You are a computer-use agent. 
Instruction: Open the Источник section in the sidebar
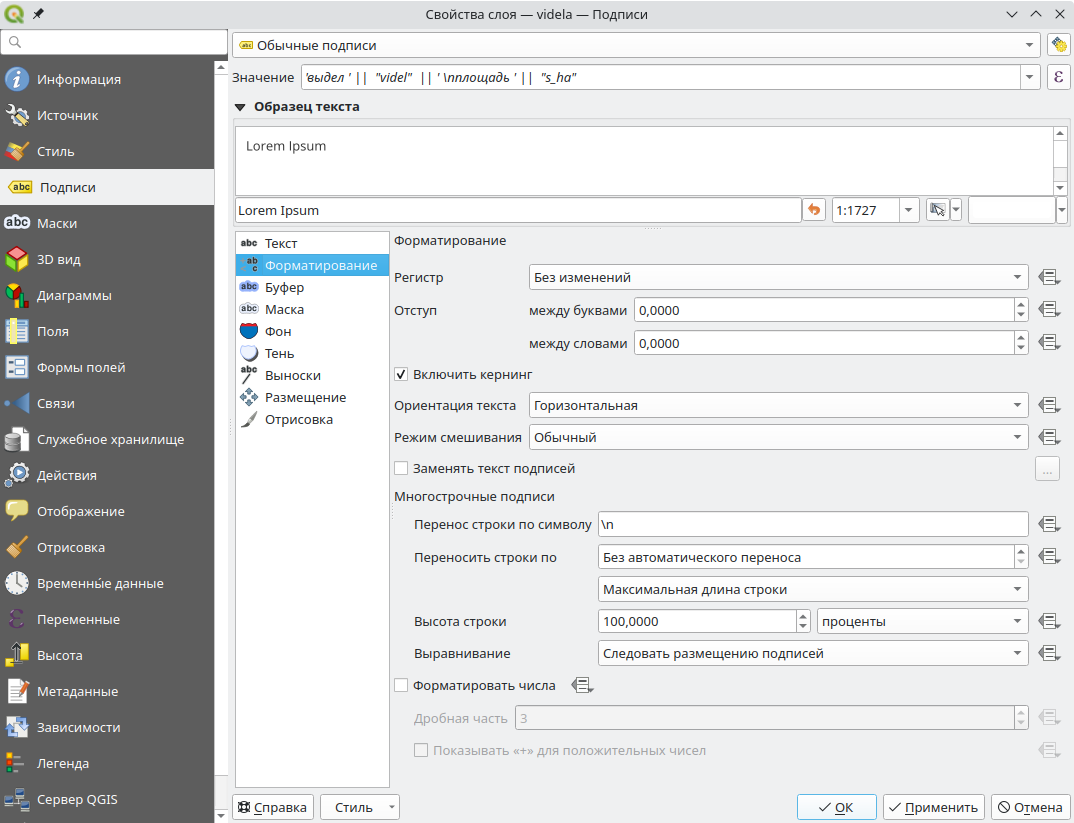(x=108, y=115)
